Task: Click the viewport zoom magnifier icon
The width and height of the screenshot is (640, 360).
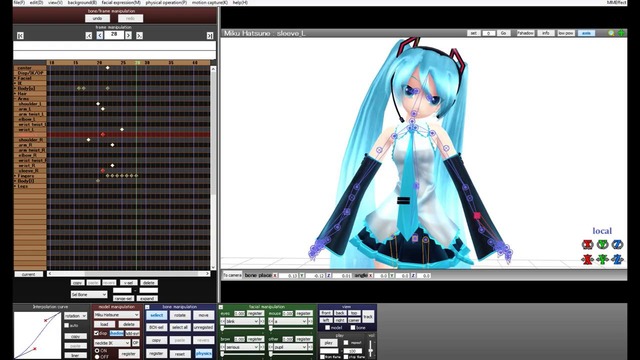Action: [x=611, y=33]
